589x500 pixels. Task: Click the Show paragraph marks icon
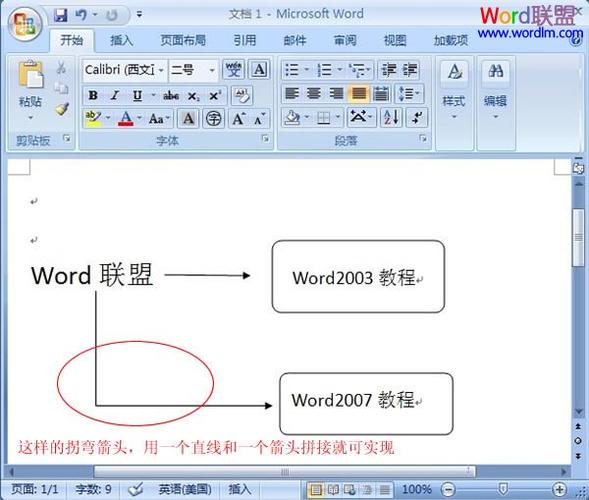417,118
